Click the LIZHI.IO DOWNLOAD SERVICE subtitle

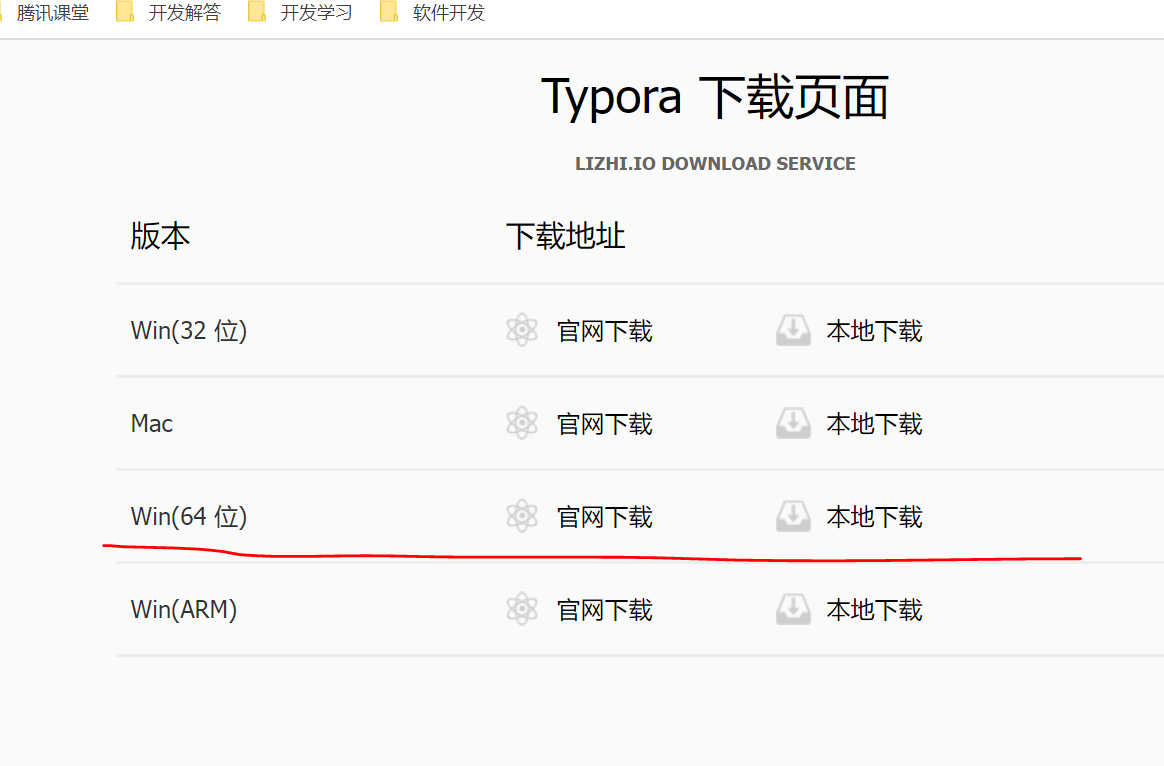coord(715,163)
